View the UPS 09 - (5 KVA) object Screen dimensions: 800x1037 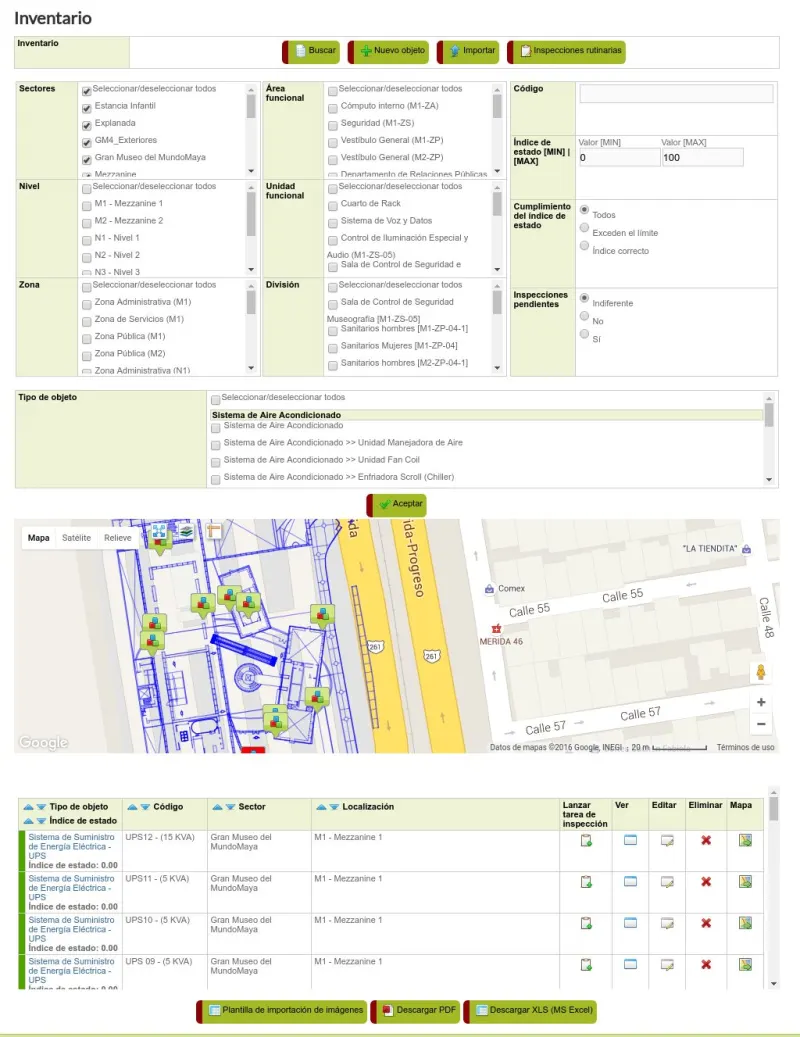[x=631, y=964]
